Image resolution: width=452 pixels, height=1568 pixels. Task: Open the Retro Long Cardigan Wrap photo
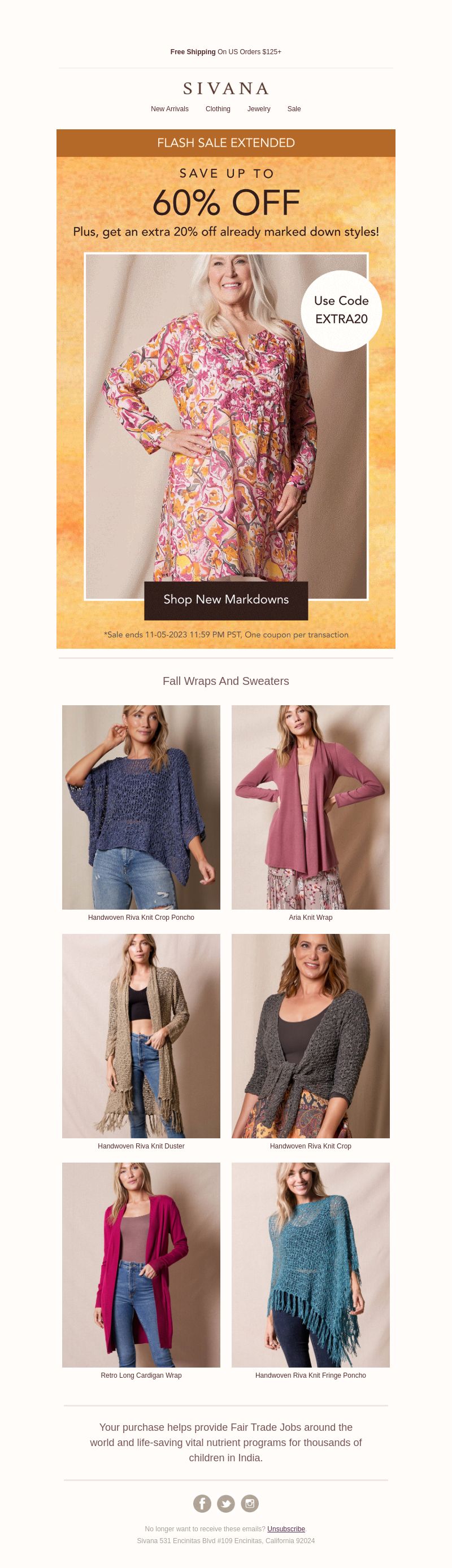(141, 1265)
